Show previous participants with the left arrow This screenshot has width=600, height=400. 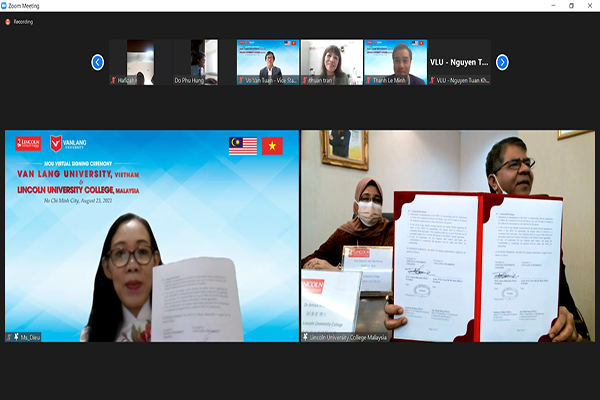[98, 62]
